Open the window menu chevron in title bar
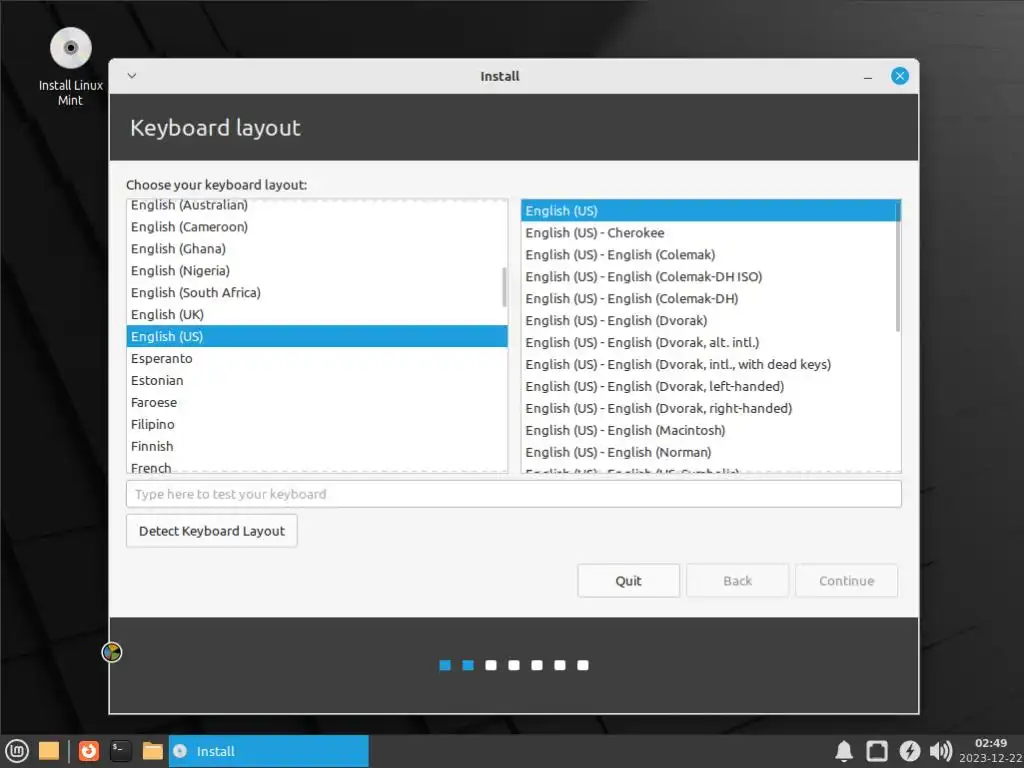Screen dimensions: 1024x768 pyautogui.click(x=132, y=76)
